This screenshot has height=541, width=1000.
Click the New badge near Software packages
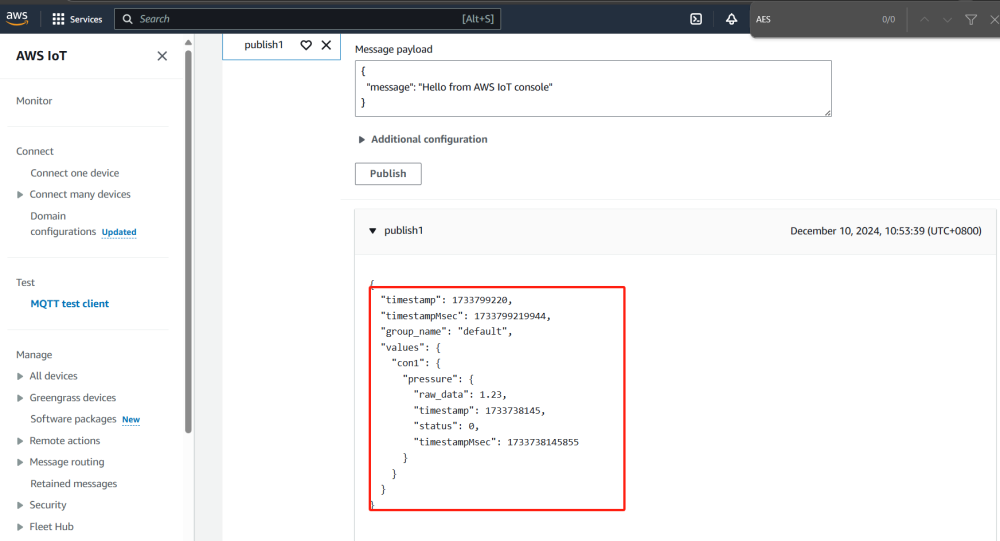[x=131, y=420]
